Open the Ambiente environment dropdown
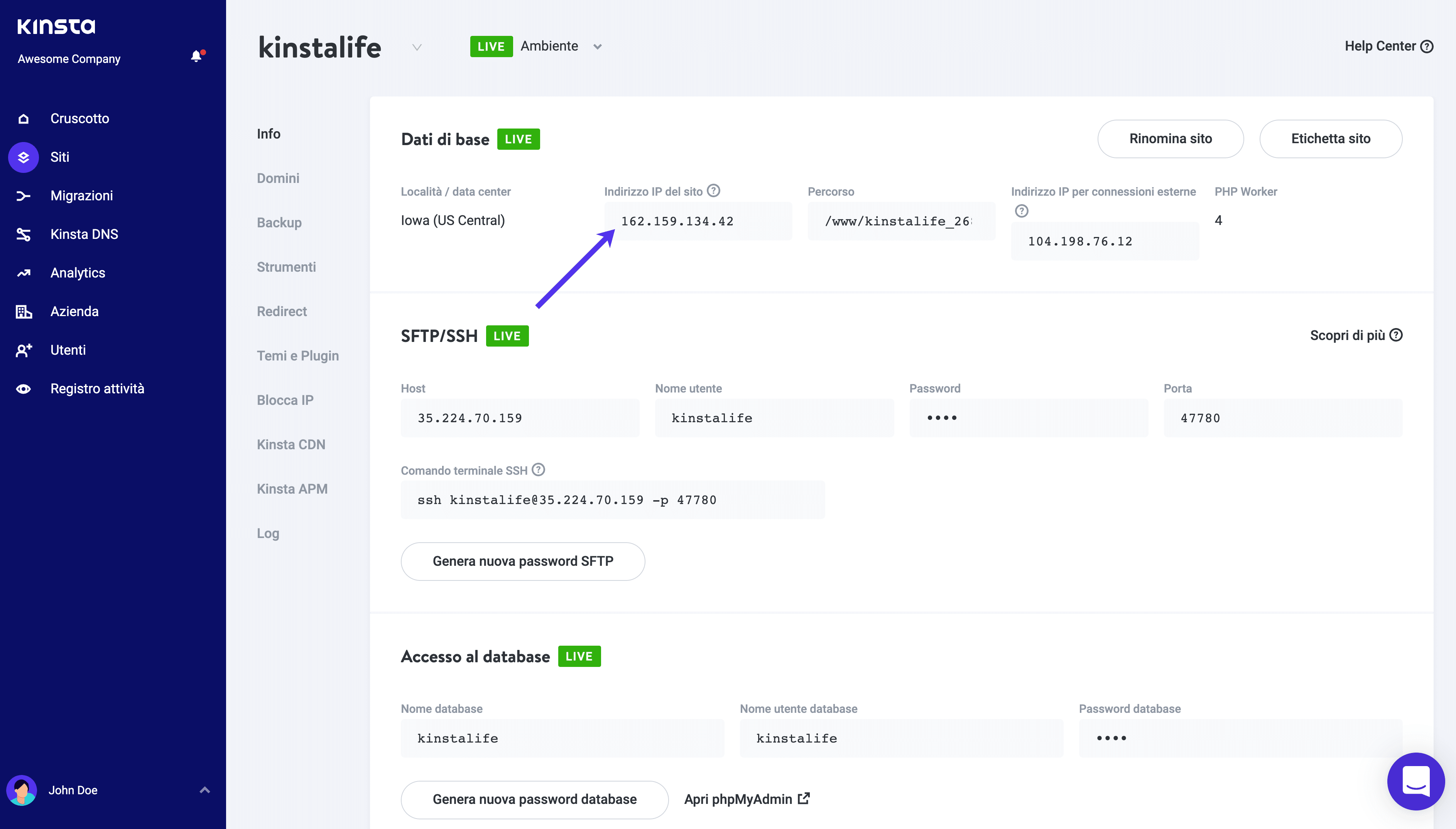The image size is (1456, 829). point(597,47)
